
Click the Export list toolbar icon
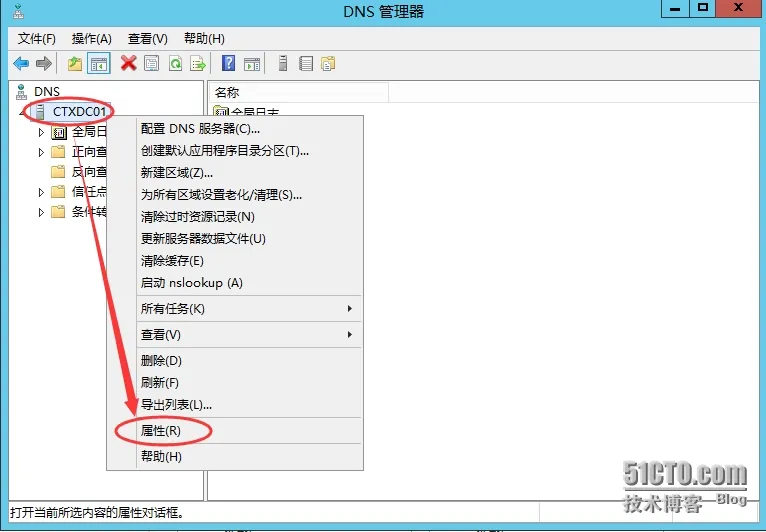tap(198, 64)
